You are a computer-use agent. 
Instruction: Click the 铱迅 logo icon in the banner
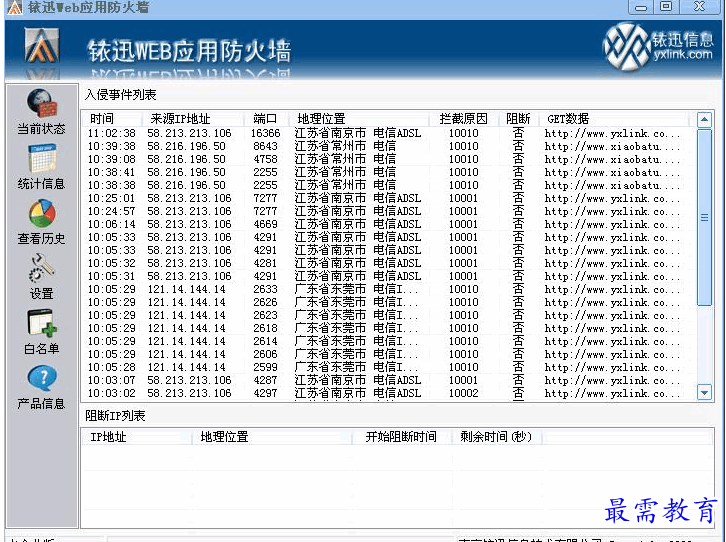[x=42, y=45]
